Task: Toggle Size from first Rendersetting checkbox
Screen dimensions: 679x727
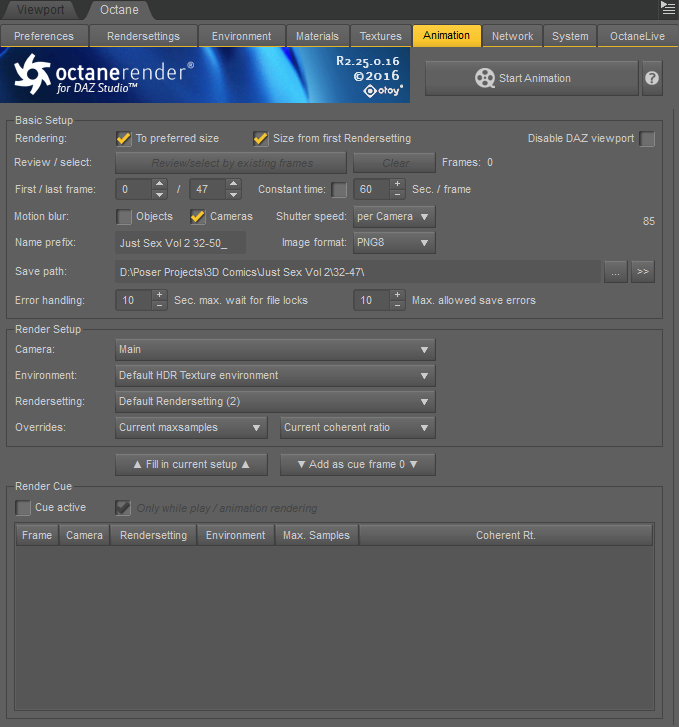Action: point(261,139)
